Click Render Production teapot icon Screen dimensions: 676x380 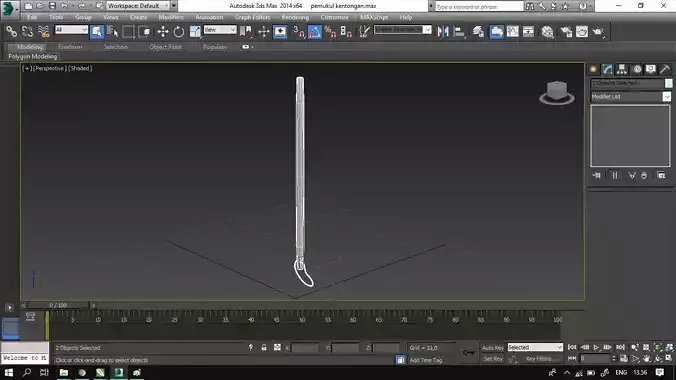pyautogui.click(x=598, y=31)
